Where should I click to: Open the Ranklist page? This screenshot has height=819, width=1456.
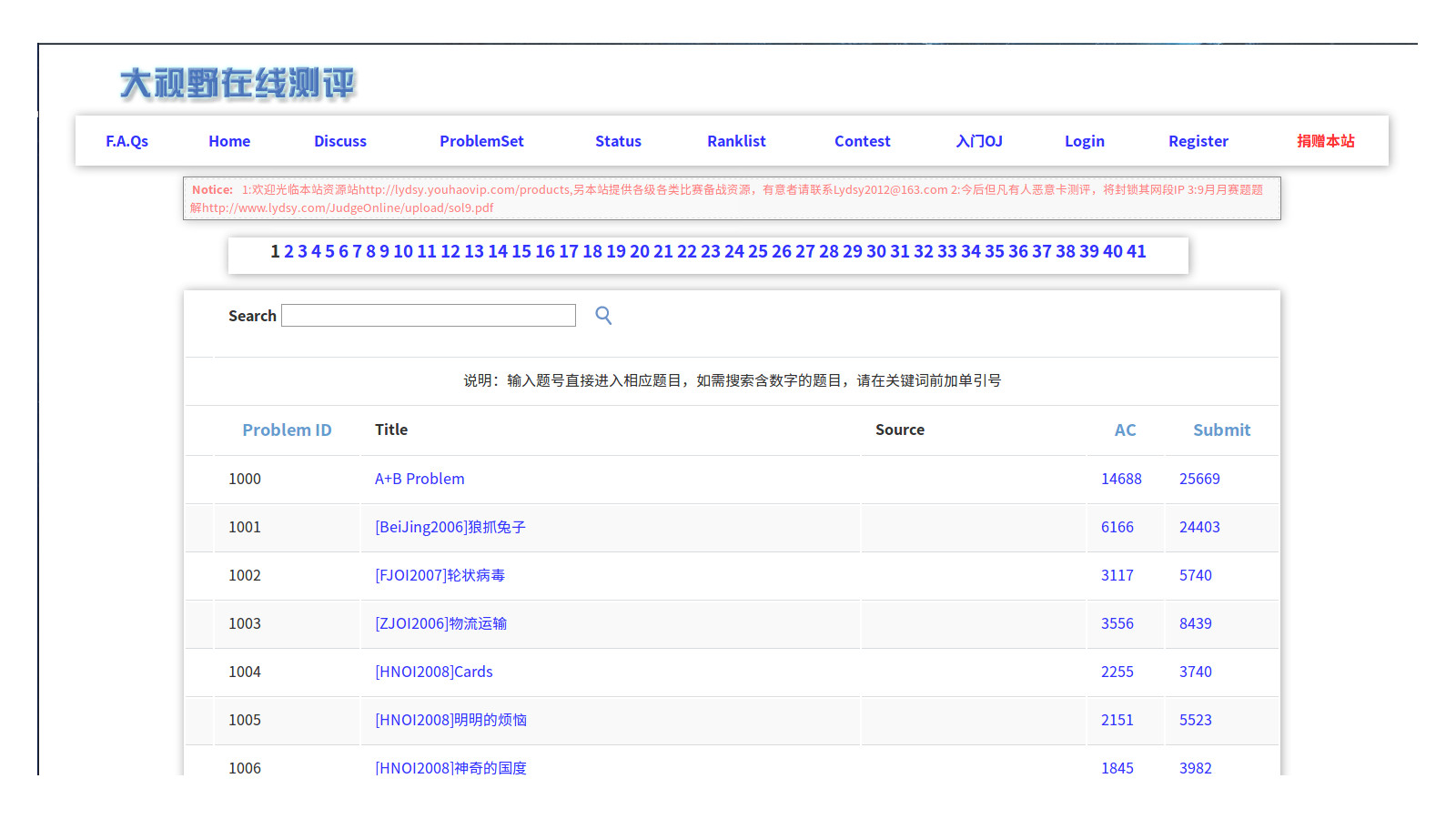point(736,141)
